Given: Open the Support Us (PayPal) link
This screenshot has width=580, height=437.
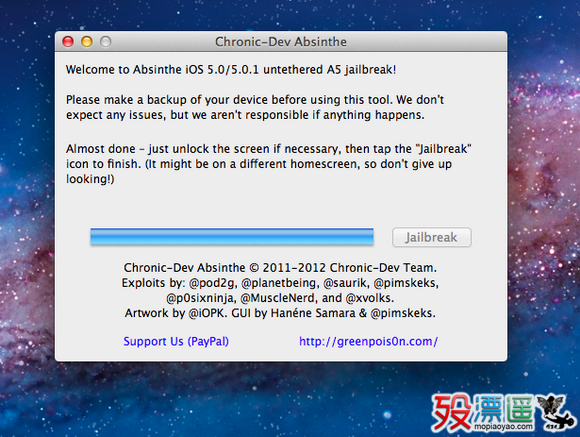Looking at the screenshot, I should tap(176, 341).
